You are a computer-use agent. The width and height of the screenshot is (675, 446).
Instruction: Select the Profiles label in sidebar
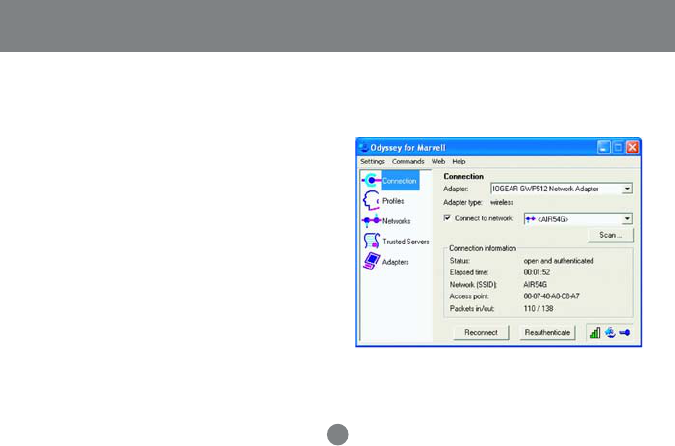pyautogui.click(x=393, y=201)
